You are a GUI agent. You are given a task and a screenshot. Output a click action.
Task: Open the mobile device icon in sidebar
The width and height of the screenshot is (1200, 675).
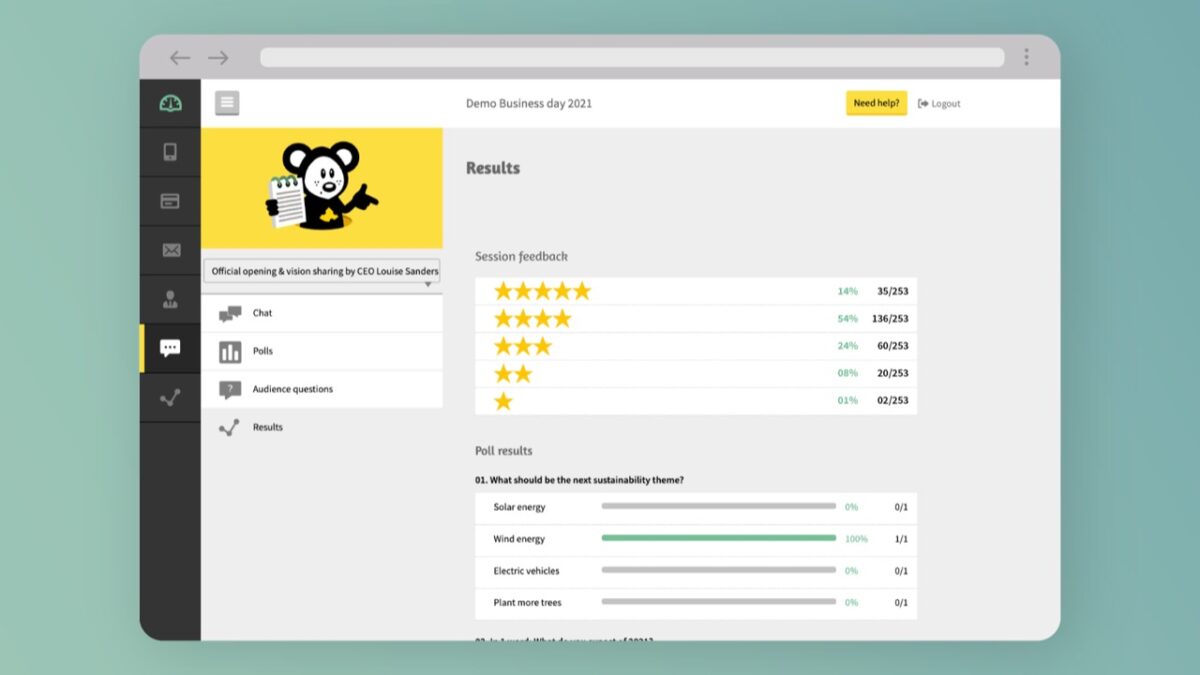[170, 152]
